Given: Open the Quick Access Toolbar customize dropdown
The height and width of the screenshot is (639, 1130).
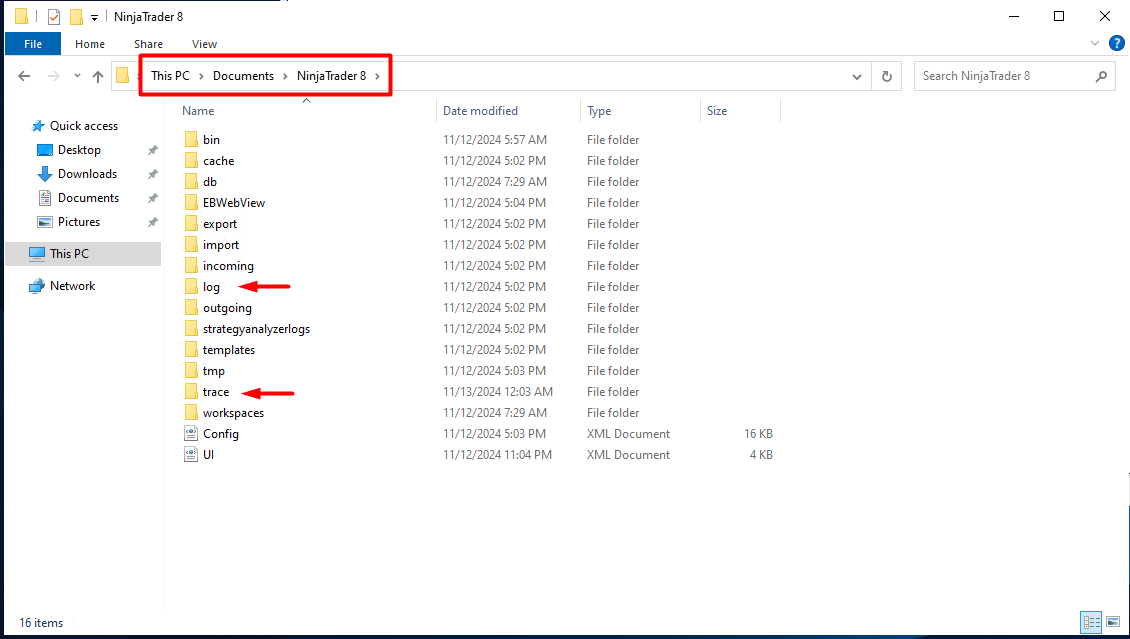Looking at the screenshot, I should point(94,17).
